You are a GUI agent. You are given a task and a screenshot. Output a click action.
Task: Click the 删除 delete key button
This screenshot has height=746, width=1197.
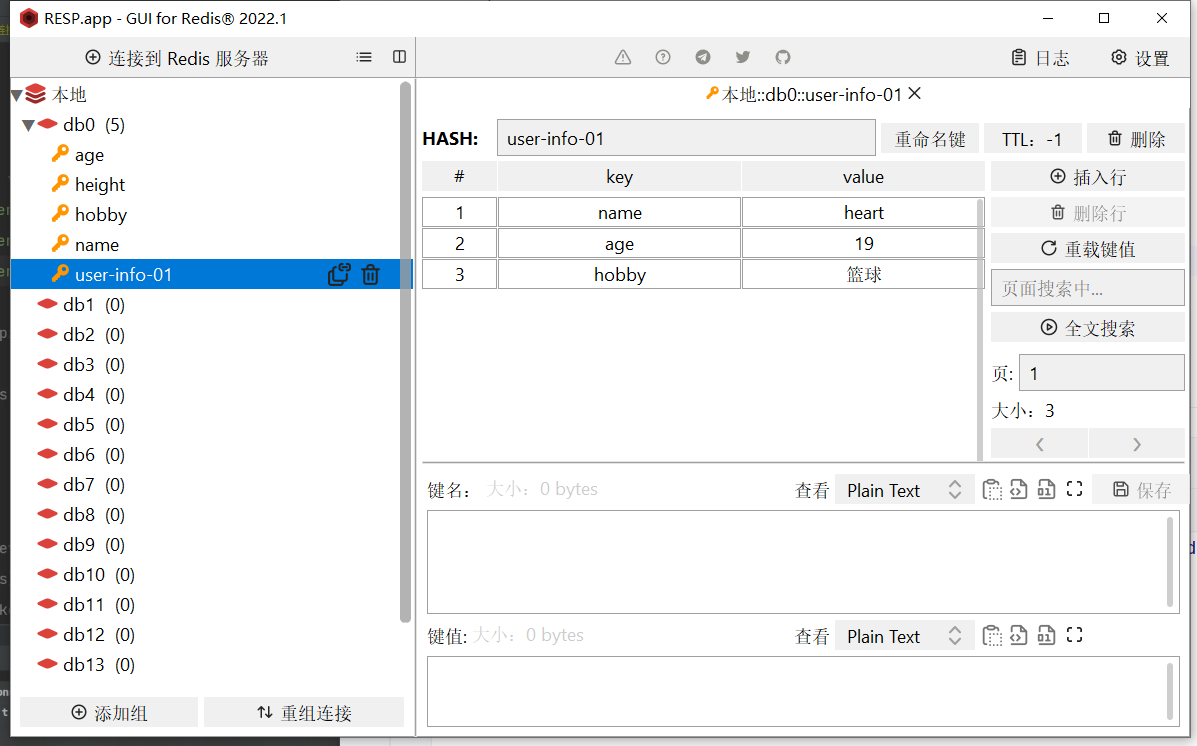pyautogui.click(x=1136, y=139)
